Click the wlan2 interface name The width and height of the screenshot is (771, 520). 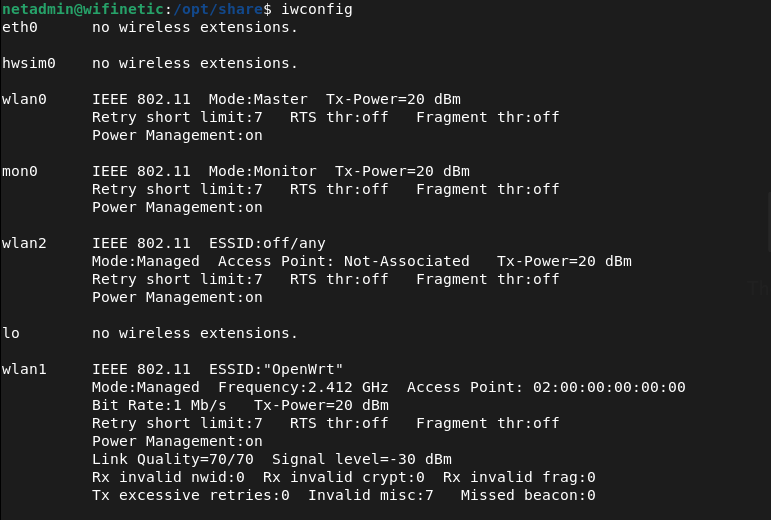tap(24, 243)
